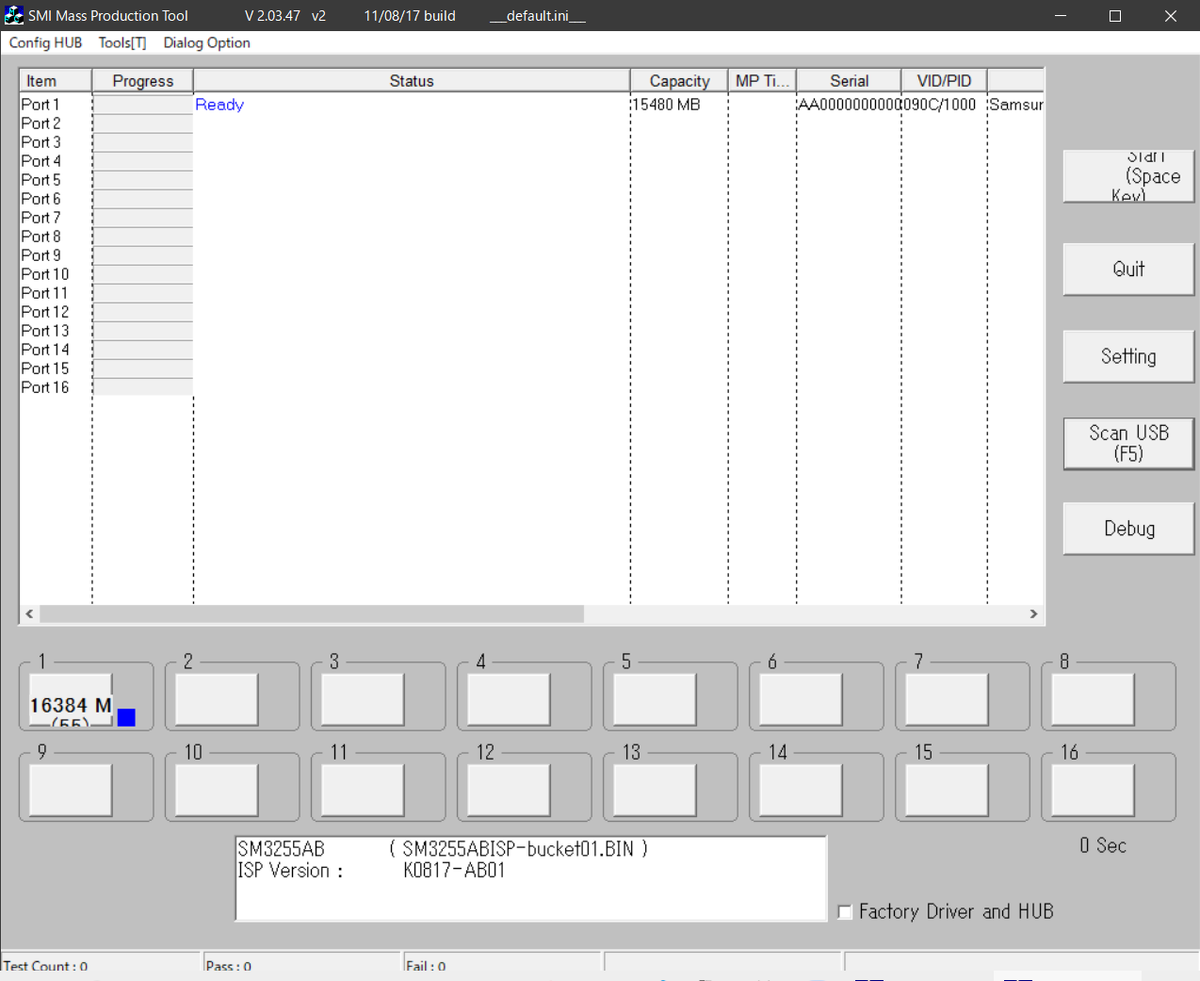Click the Item column header

pyautogui.click(x=56, y=81)
